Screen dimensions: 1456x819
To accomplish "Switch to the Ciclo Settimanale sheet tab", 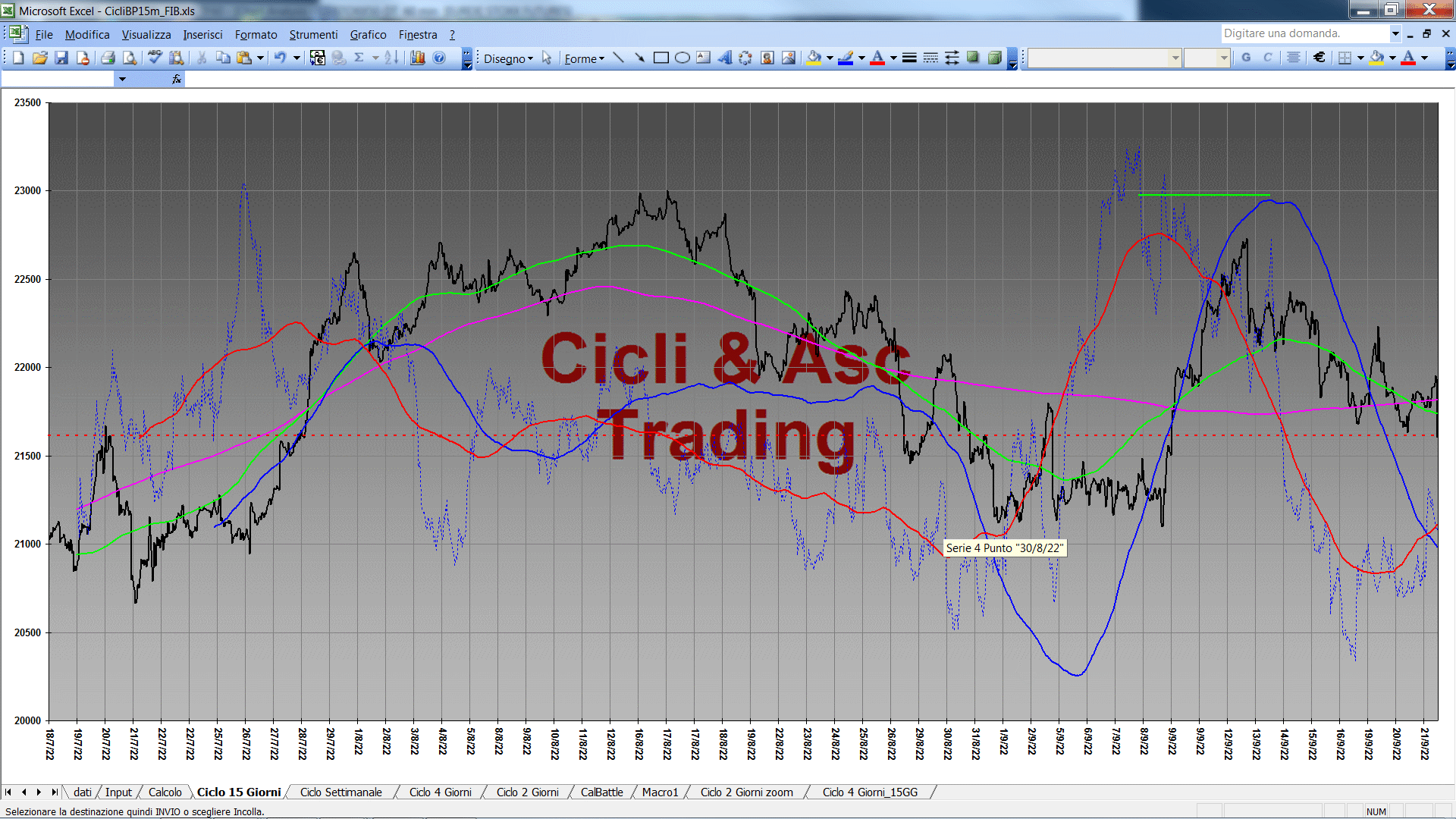I will tap(340, 792).
